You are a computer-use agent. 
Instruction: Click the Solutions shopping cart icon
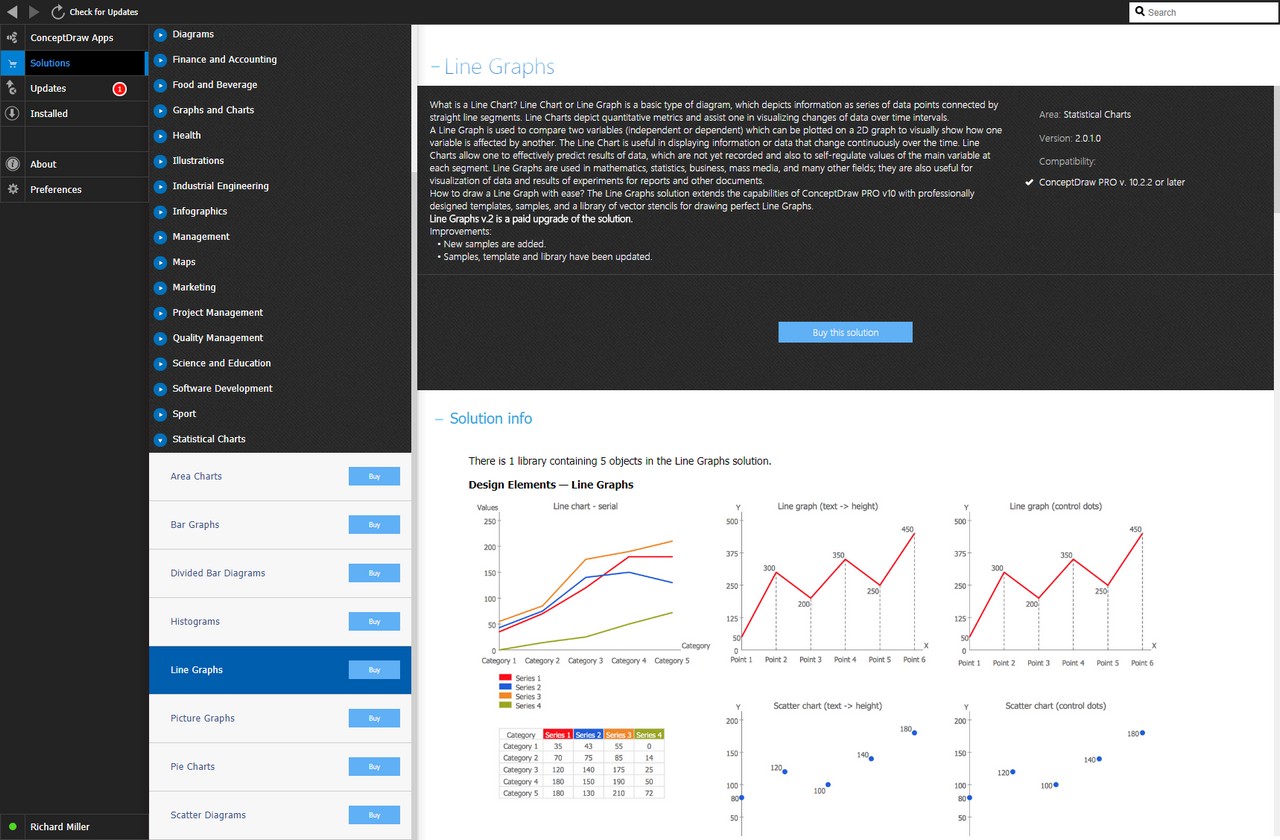click(12, 63)
